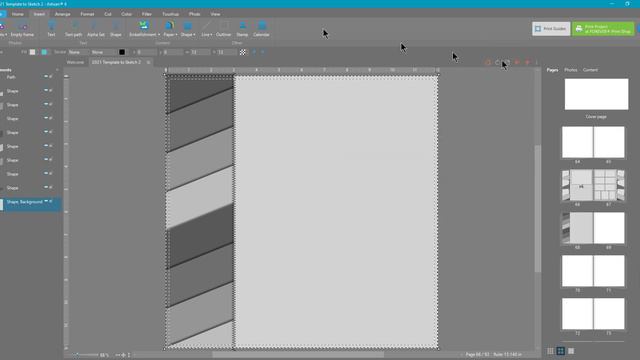Screen dimensions: 640x360
Task: Toggle visibility of the Path layer
Action: [46, 76]
